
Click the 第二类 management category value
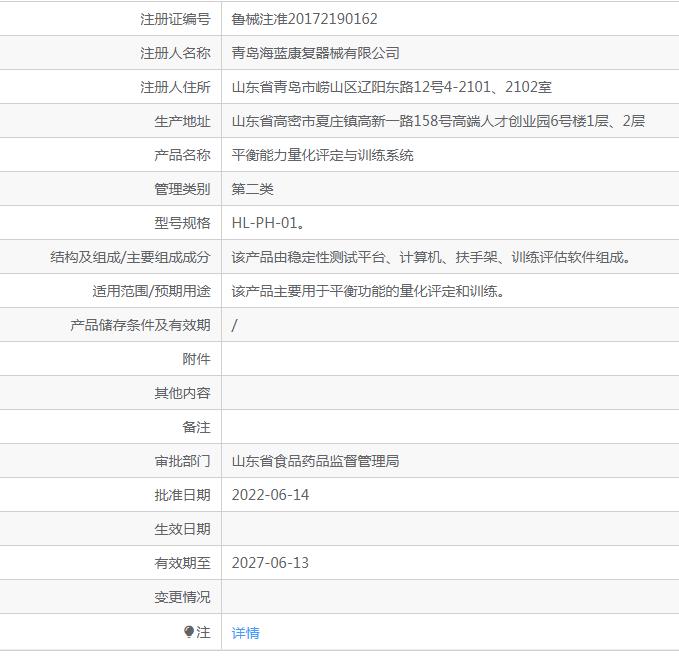(252, 189)
